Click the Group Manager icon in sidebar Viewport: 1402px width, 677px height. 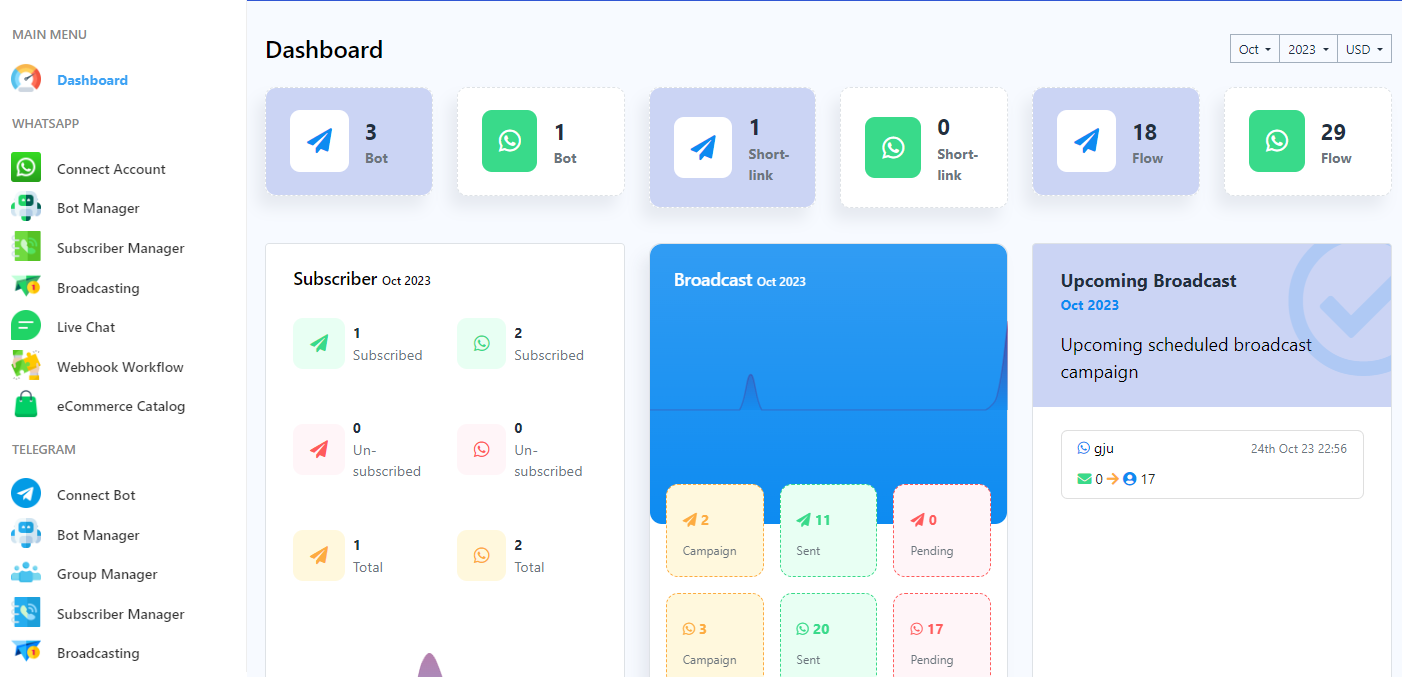[26, 573]
